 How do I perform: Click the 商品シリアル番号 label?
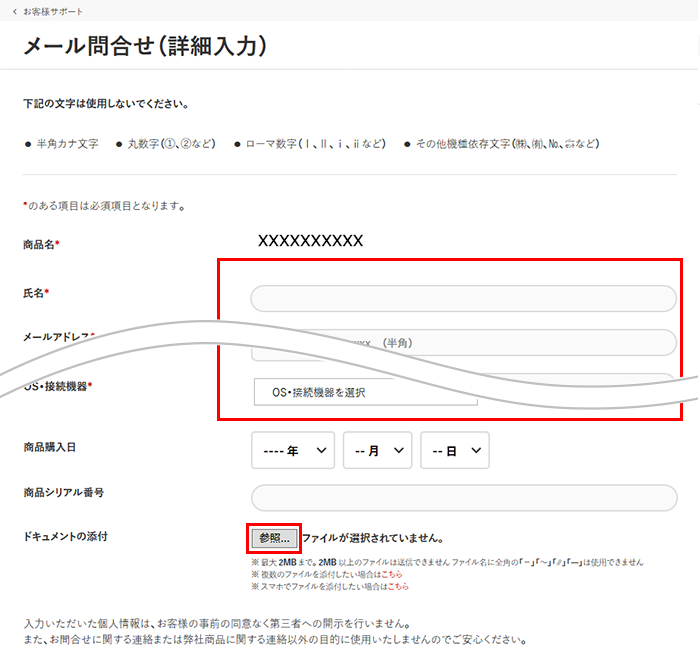(x=63, y=492)
